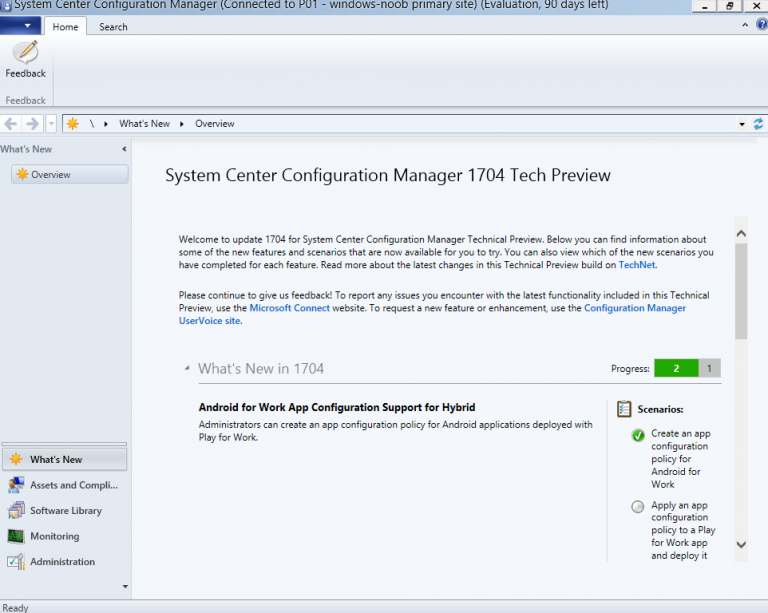Expand the arrow after What's New breadcrumb
Image resolution: width=768 pixels, height=613 pixels.
point(182,124)
